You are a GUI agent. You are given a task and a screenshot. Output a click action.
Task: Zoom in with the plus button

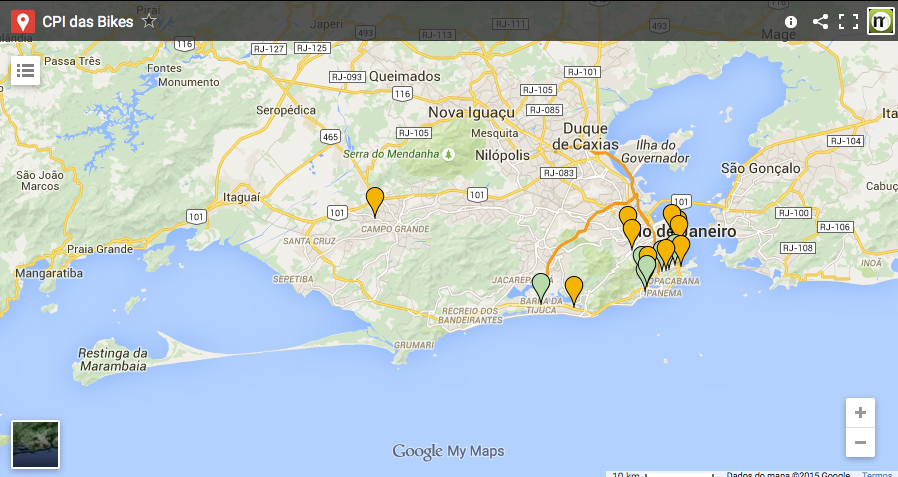[860, 413]
